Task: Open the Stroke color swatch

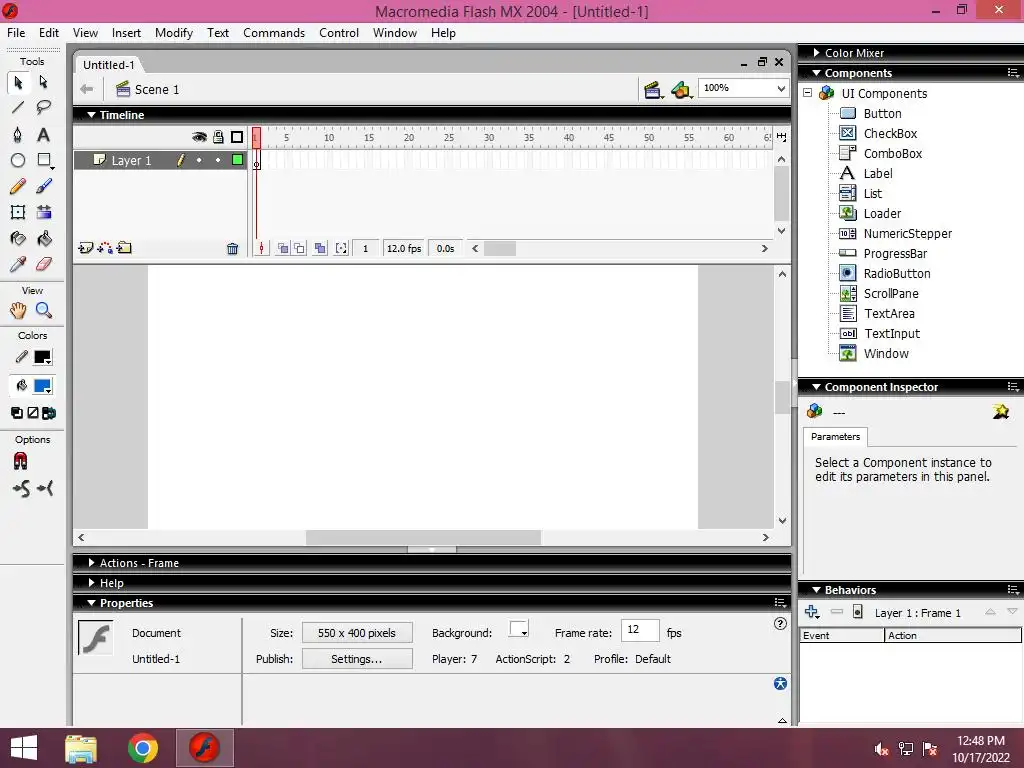Action: 43,357
